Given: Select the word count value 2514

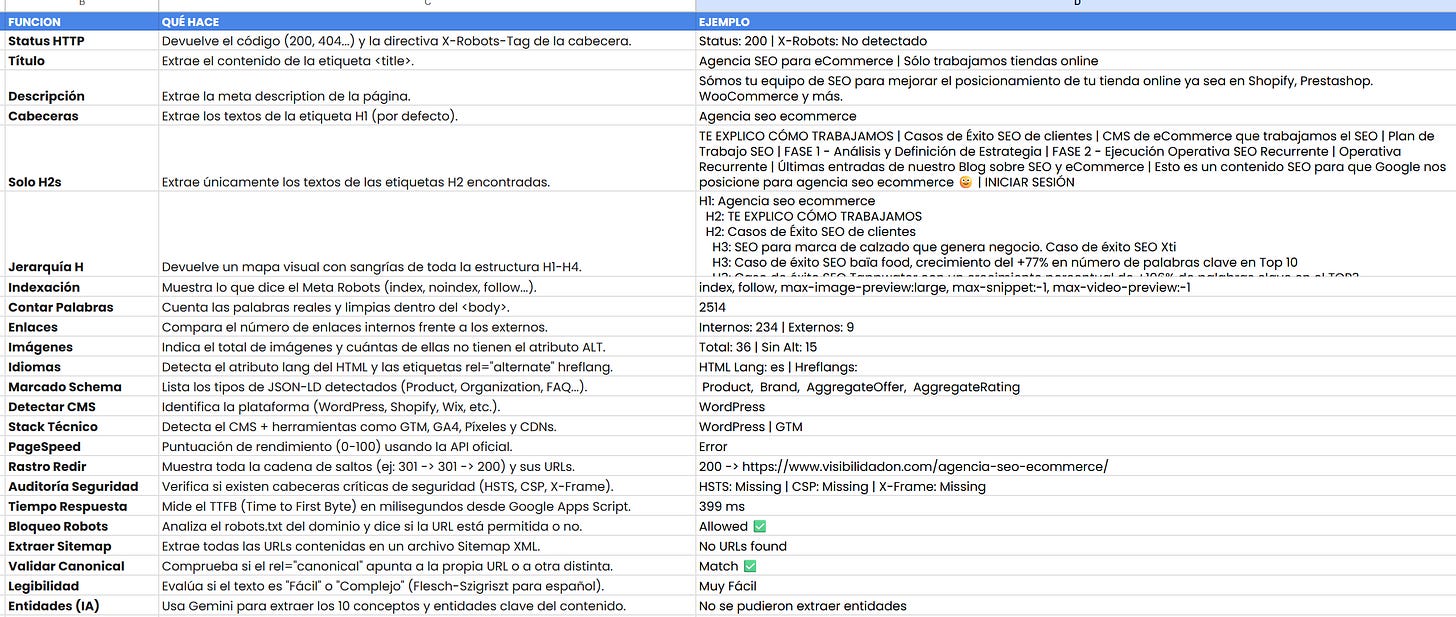Looking at the screenshot, I should pos(1075,307).
